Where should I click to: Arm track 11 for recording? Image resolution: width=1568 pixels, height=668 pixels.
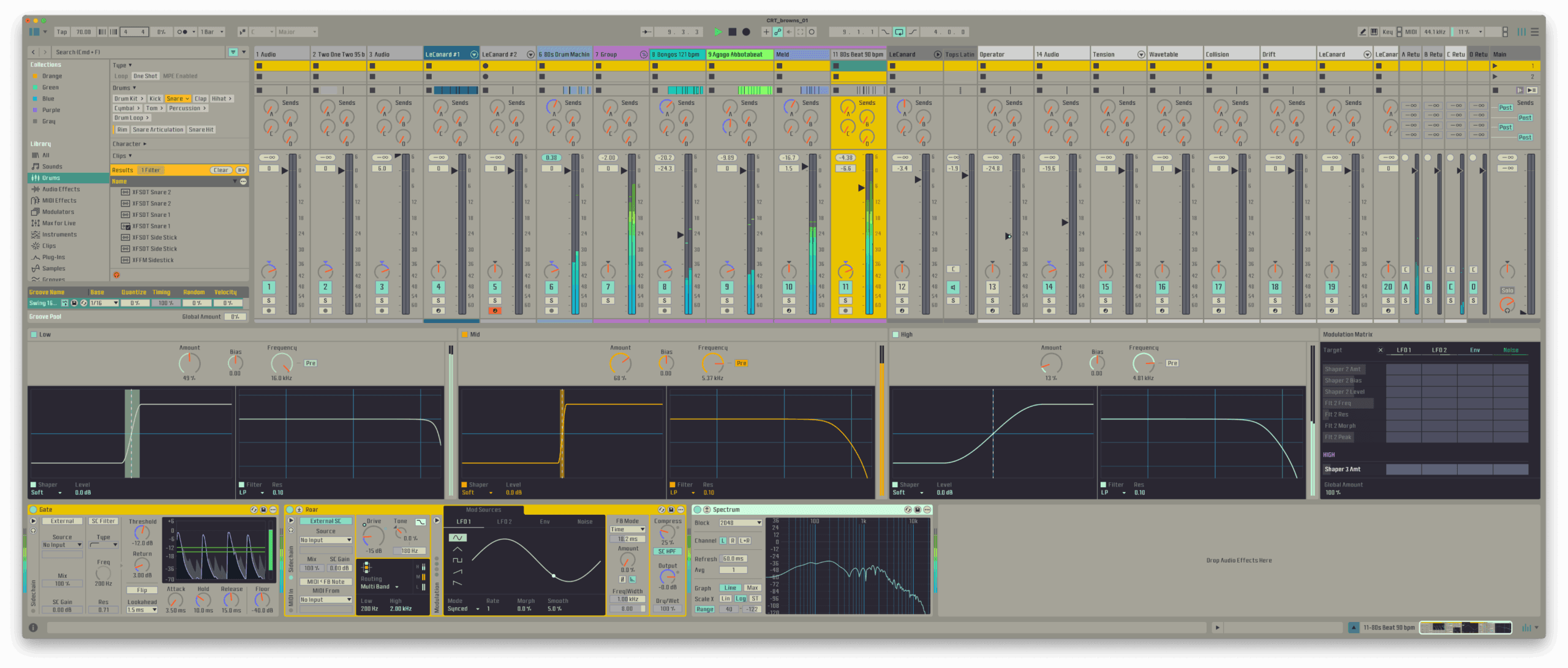tap(845, 311)
